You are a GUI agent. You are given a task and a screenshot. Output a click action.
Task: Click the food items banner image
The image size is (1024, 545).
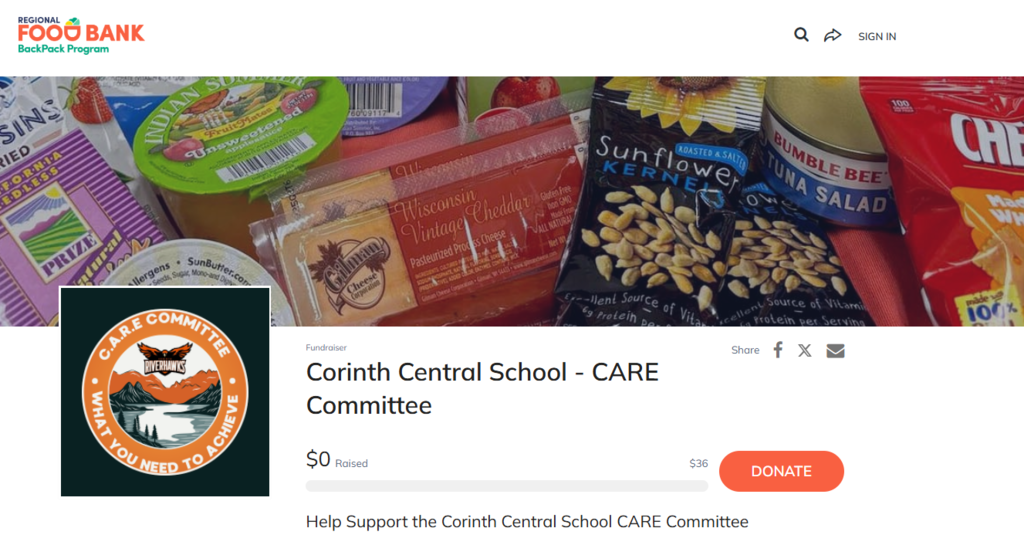[x=512, y=201]
